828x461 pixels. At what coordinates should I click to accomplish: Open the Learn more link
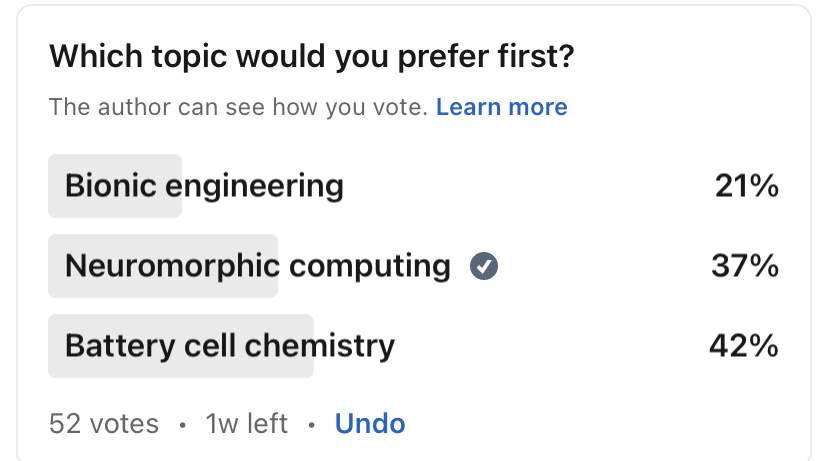coord(501,107)
